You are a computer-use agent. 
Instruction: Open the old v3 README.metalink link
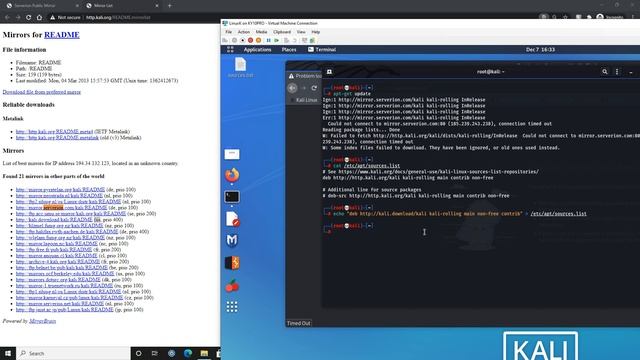(x=57, y=138)
